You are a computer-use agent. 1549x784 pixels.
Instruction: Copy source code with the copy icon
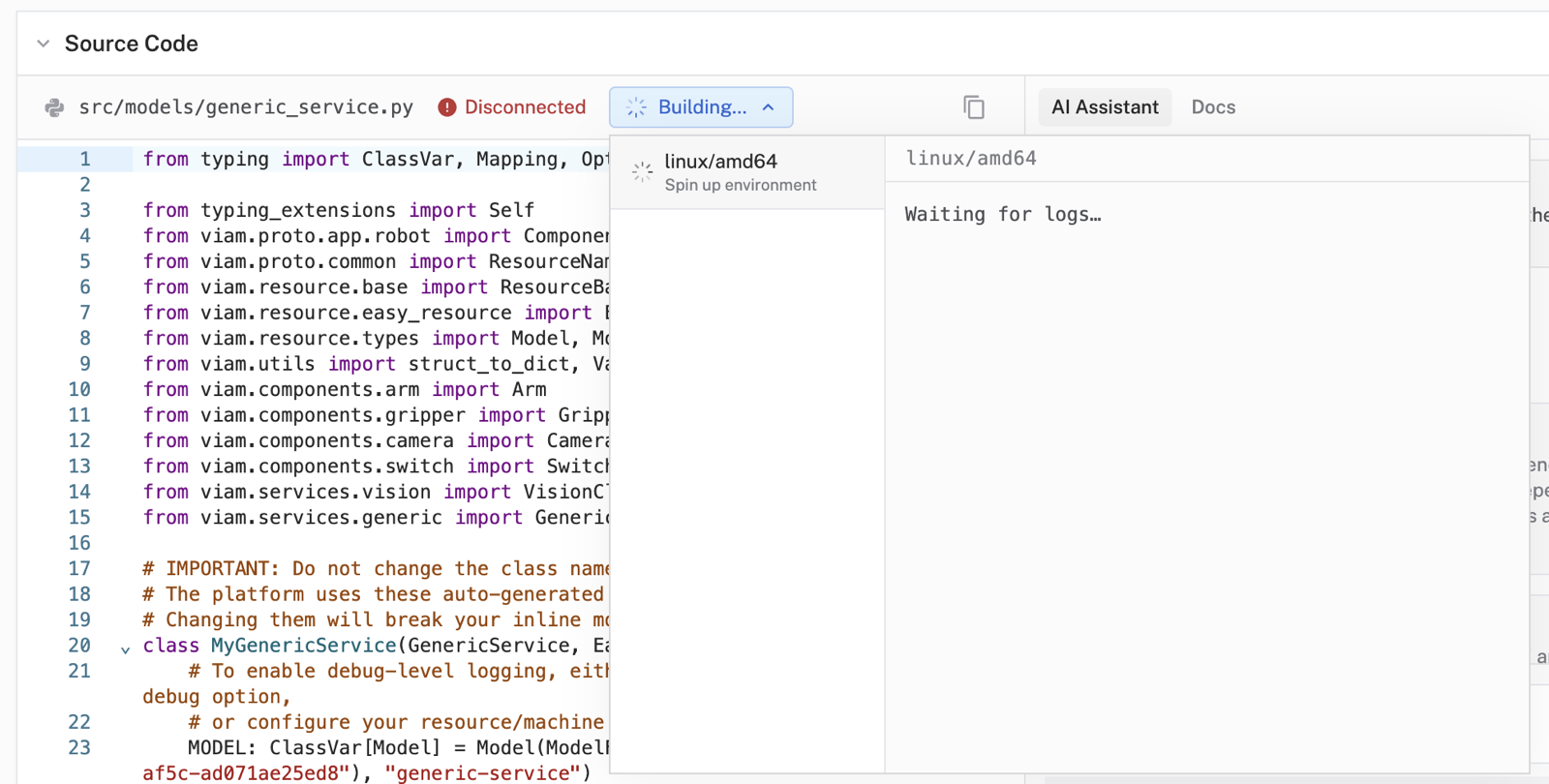coord(974,107)
